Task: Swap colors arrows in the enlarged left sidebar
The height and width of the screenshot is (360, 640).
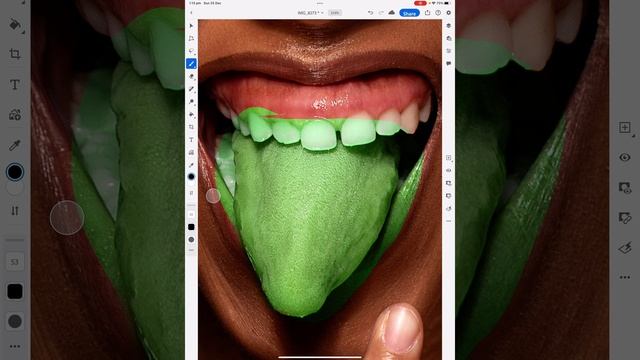Action: click(15, 211)
